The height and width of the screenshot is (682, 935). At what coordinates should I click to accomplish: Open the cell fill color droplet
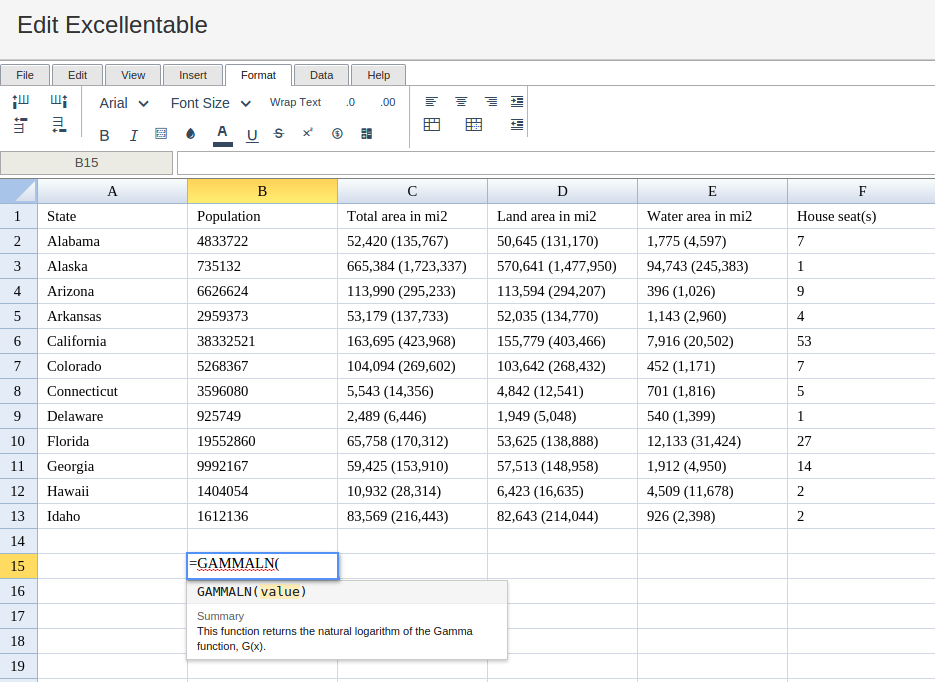tap(191, 134)
